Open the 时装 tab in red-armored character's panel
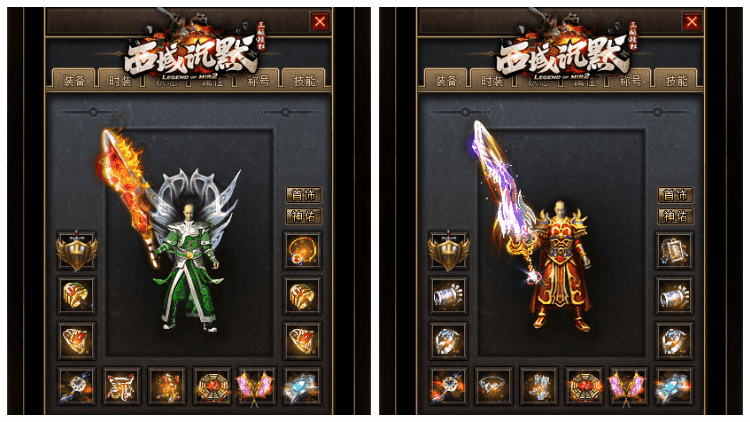 click(492, 80)
